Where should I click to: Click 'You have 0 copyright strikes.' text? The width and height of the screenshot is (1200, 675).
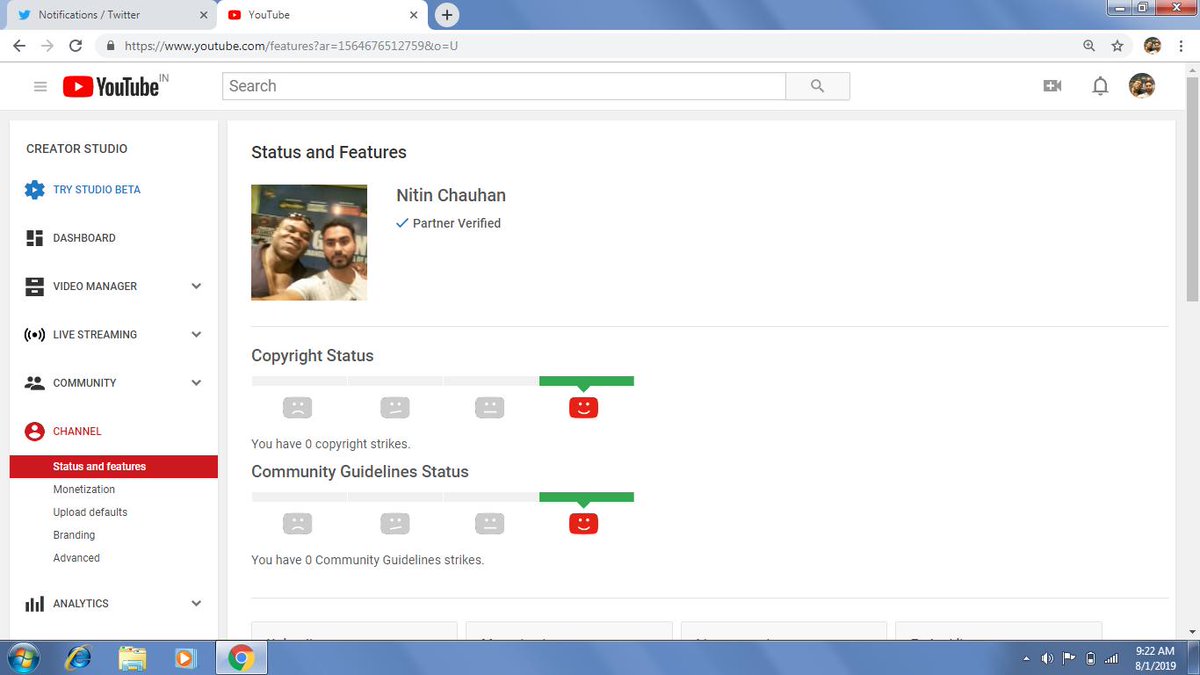pyautogui.click(x=331, y=444)
